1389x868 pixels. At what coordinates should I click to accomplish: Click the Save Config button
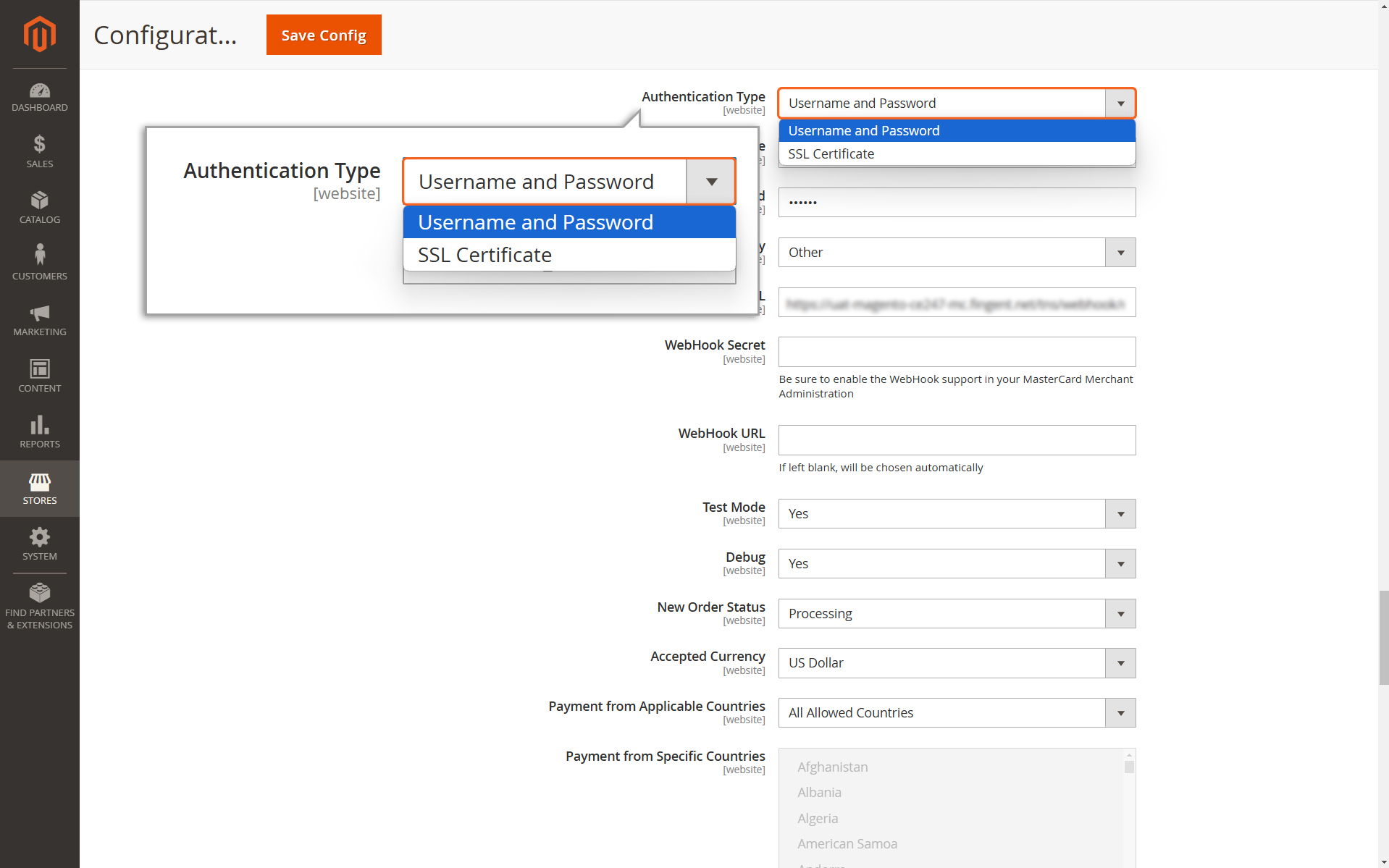point(324,35)
